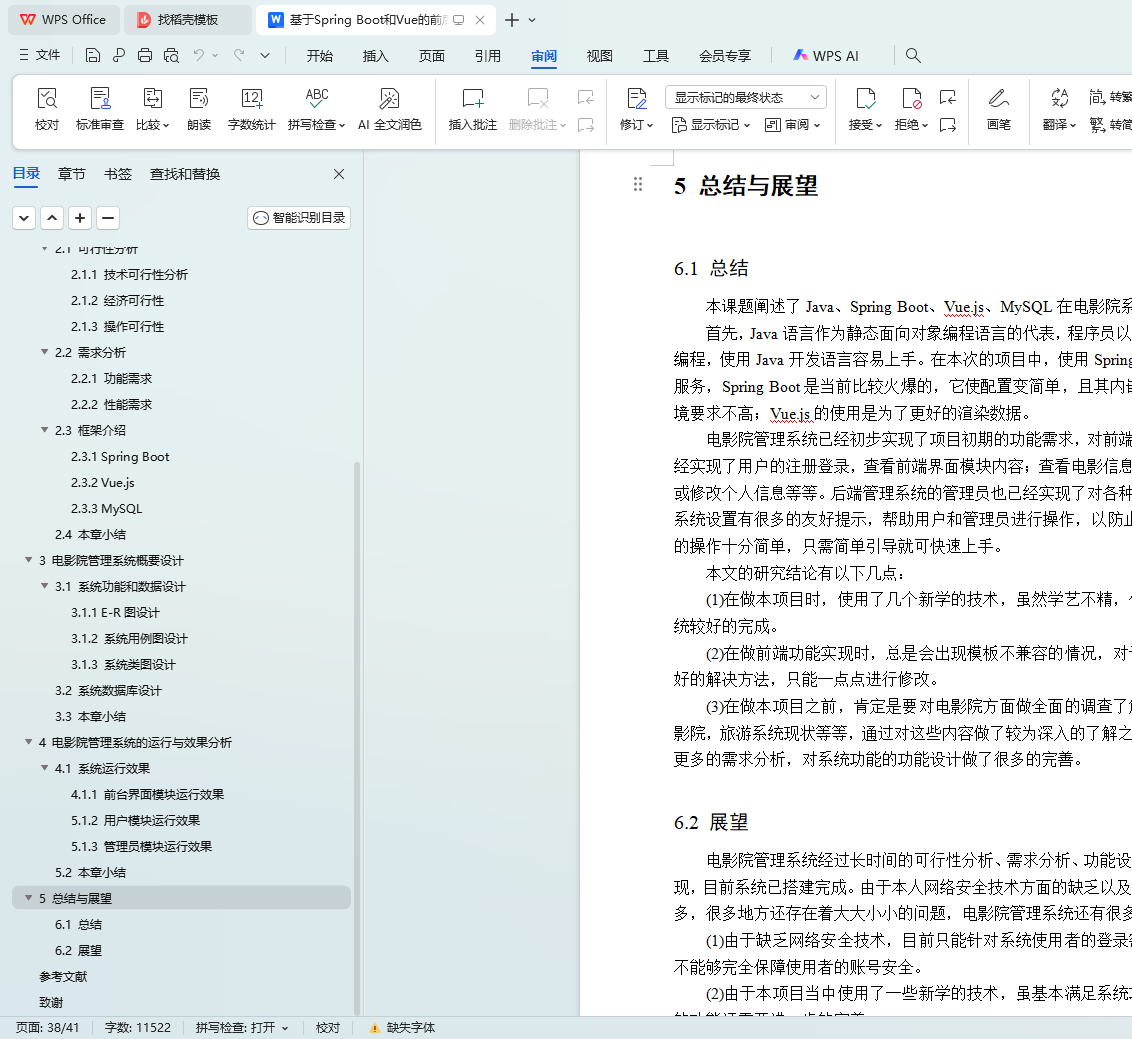Click the redo arrow icon
The image size is (1132, 1039).
(x=239, y=55)
